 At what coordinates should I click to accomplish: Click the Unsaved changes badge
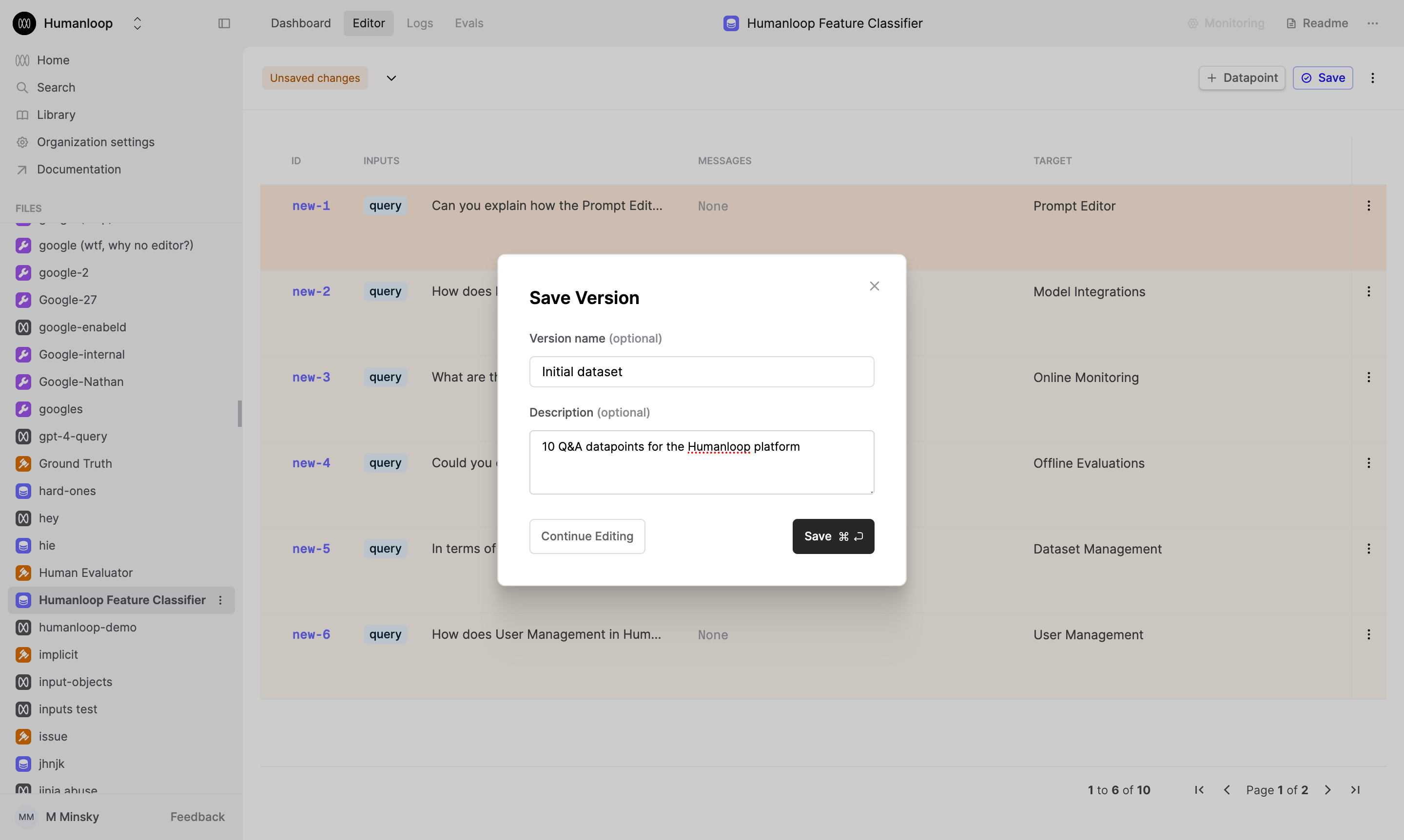[315, 78]
